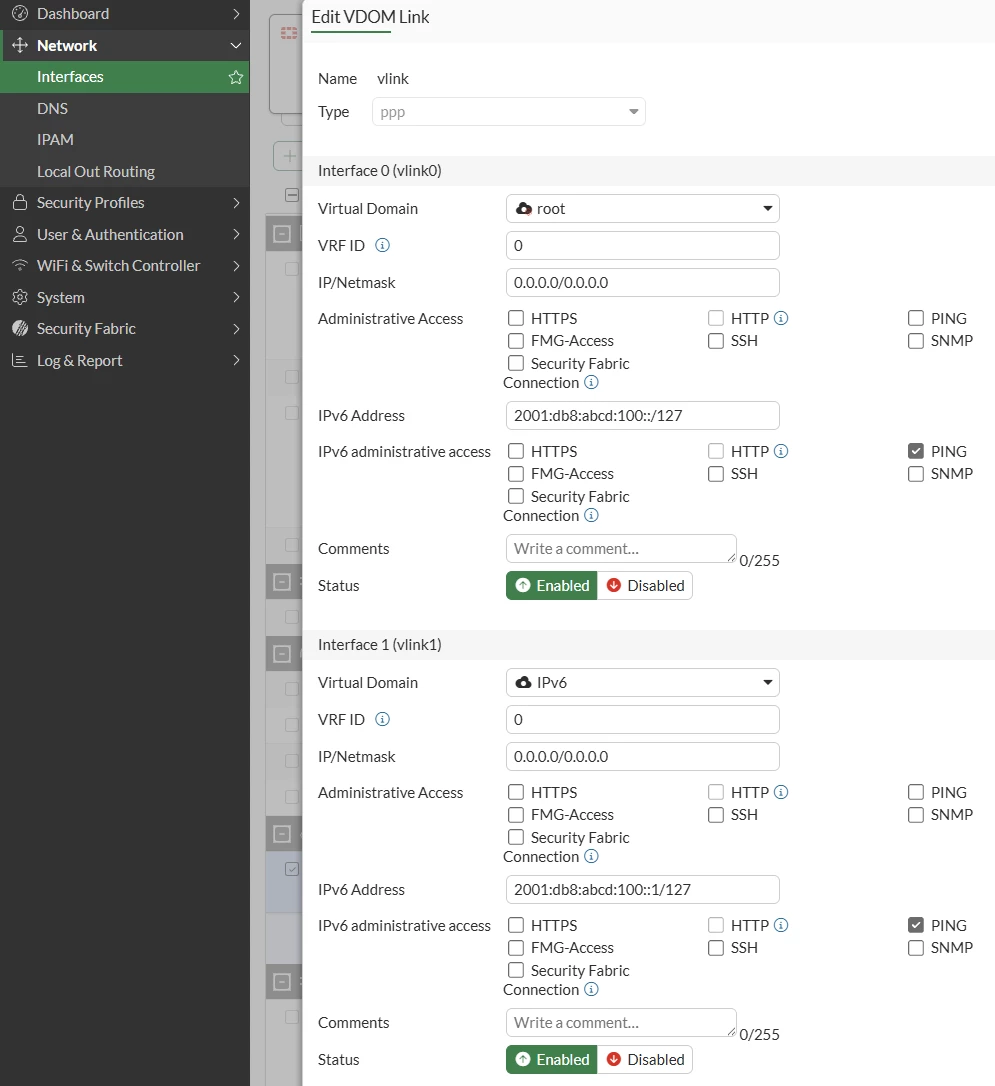Click Security Fabric Connection info icon, Interface 0 IPv6 access
The width and height of the screenshot is (995, 1086).
coord(591,515)
